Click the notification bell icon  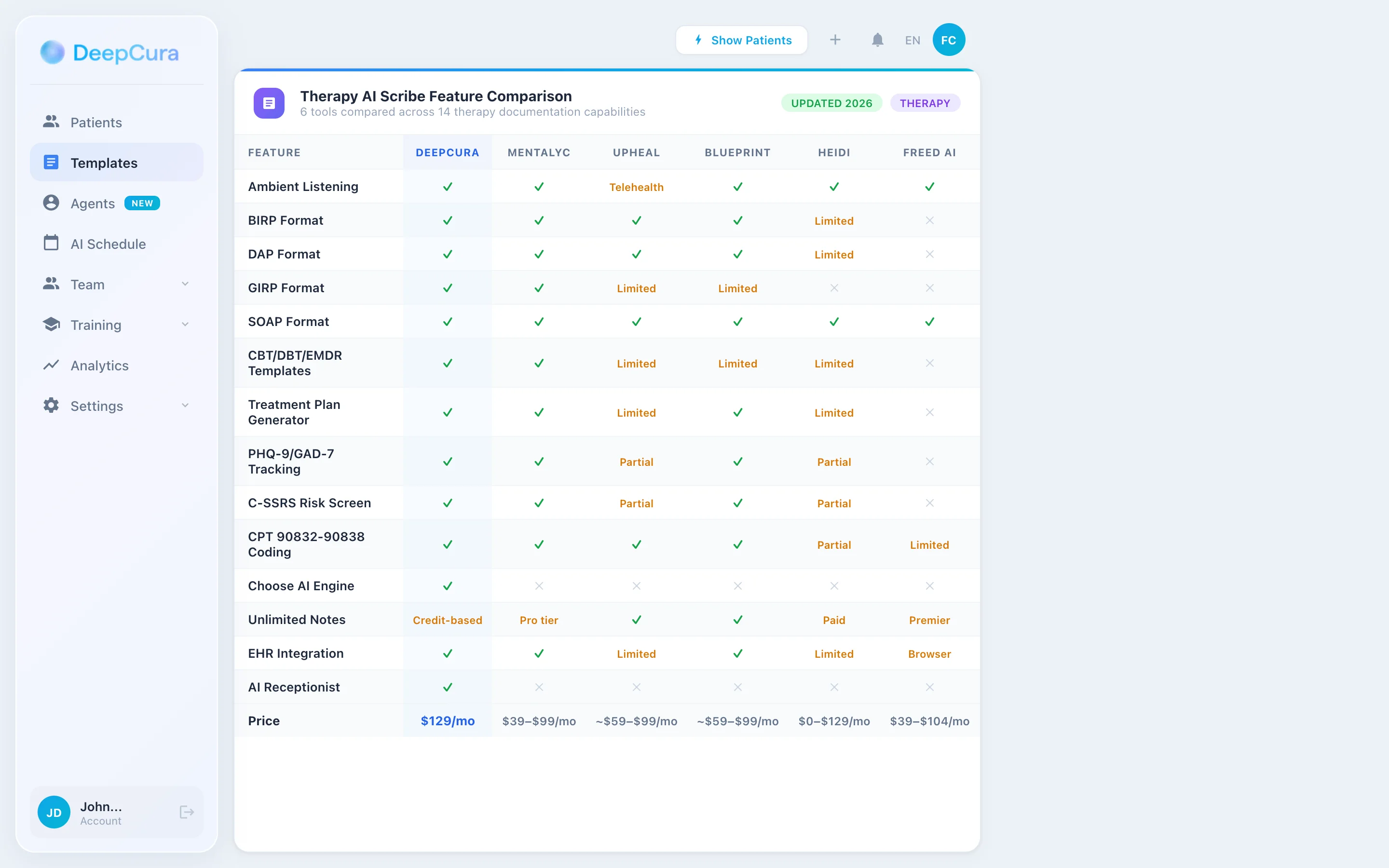click(x=877, y=40)
